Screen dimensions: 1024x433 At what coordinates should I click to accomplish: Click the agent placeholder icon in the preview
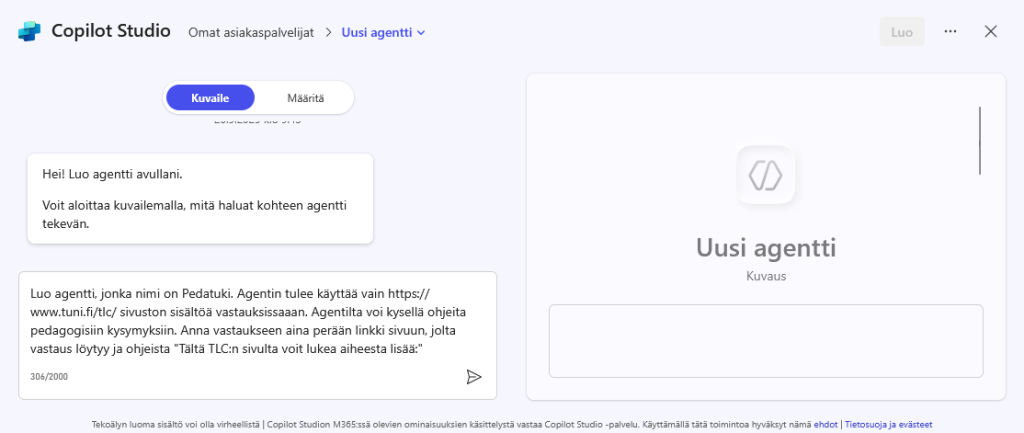pyautogui.click(x=765, y=177)
